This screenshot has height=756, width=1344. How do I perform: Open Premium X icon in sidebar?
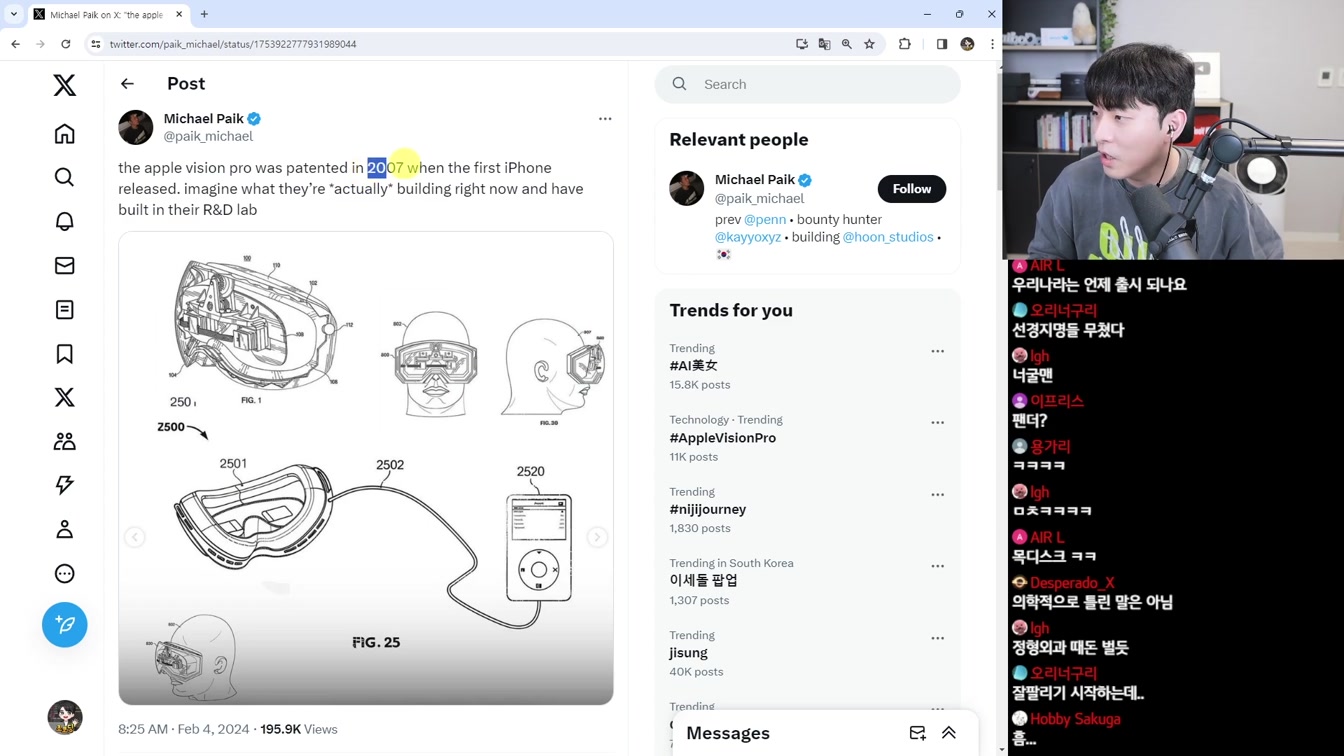65,397
